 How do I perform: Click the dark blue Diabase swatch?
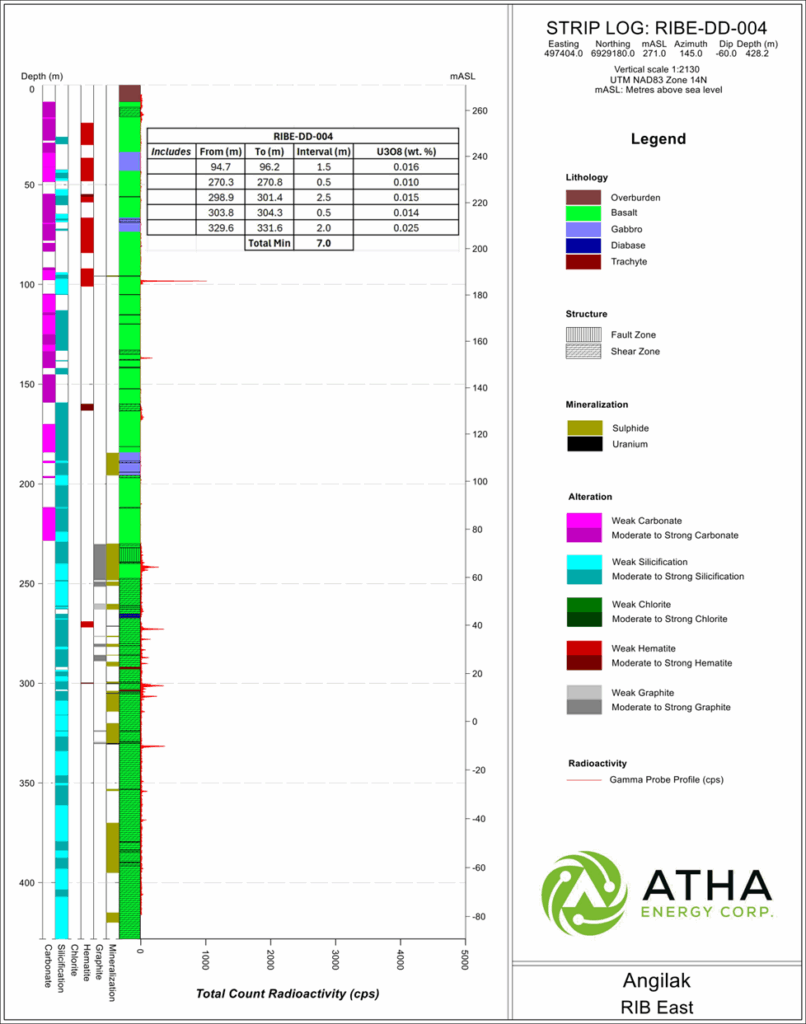tap(584, 245)
